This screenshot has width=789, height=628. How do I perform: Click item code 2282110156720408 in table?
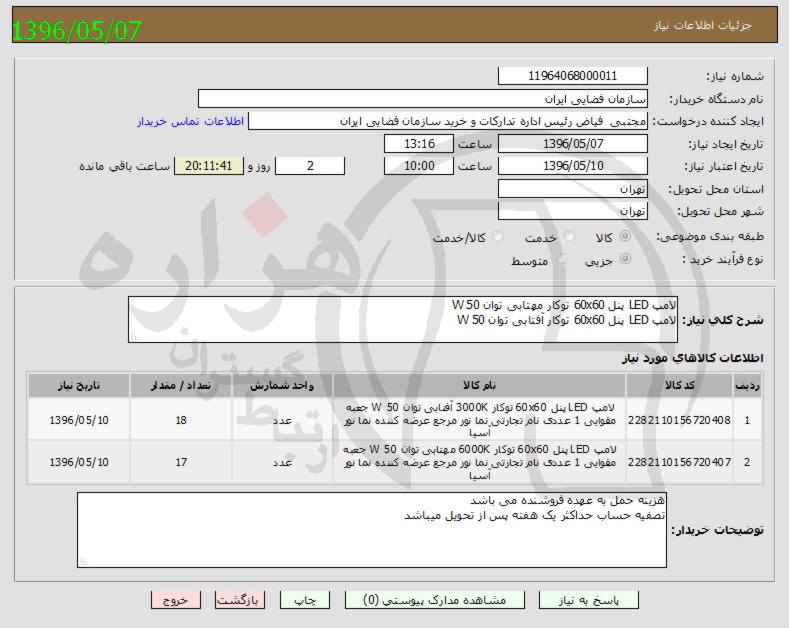point(678,420)
